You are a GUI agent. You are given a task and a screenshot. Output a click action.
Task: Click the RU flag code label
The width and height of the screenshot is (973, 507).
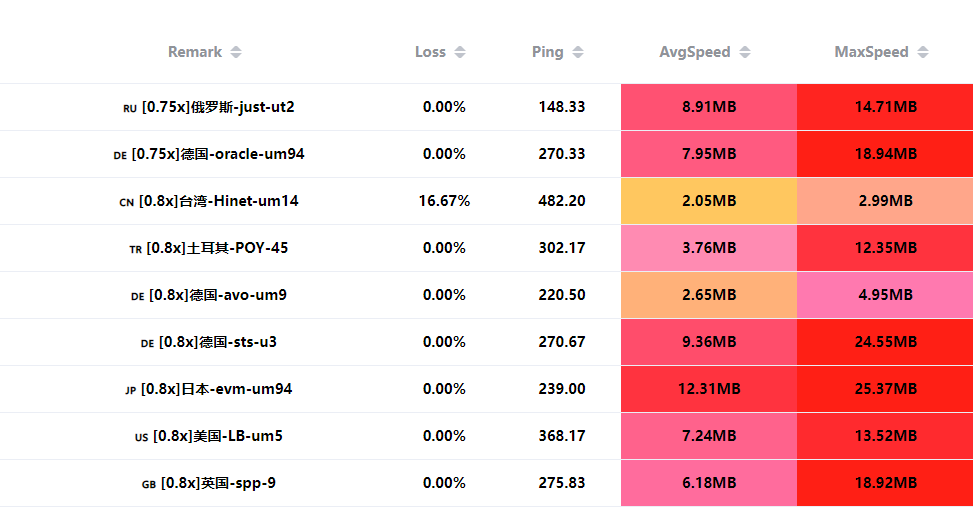[x=130, y=108]
